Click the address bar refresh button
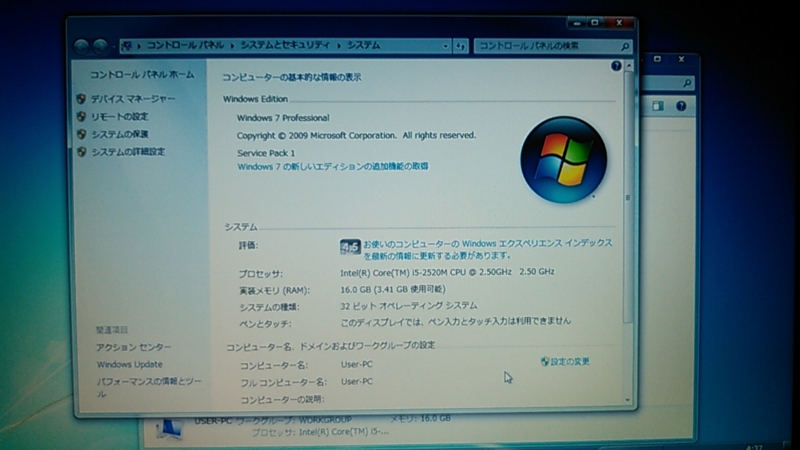 coord(461,46)
